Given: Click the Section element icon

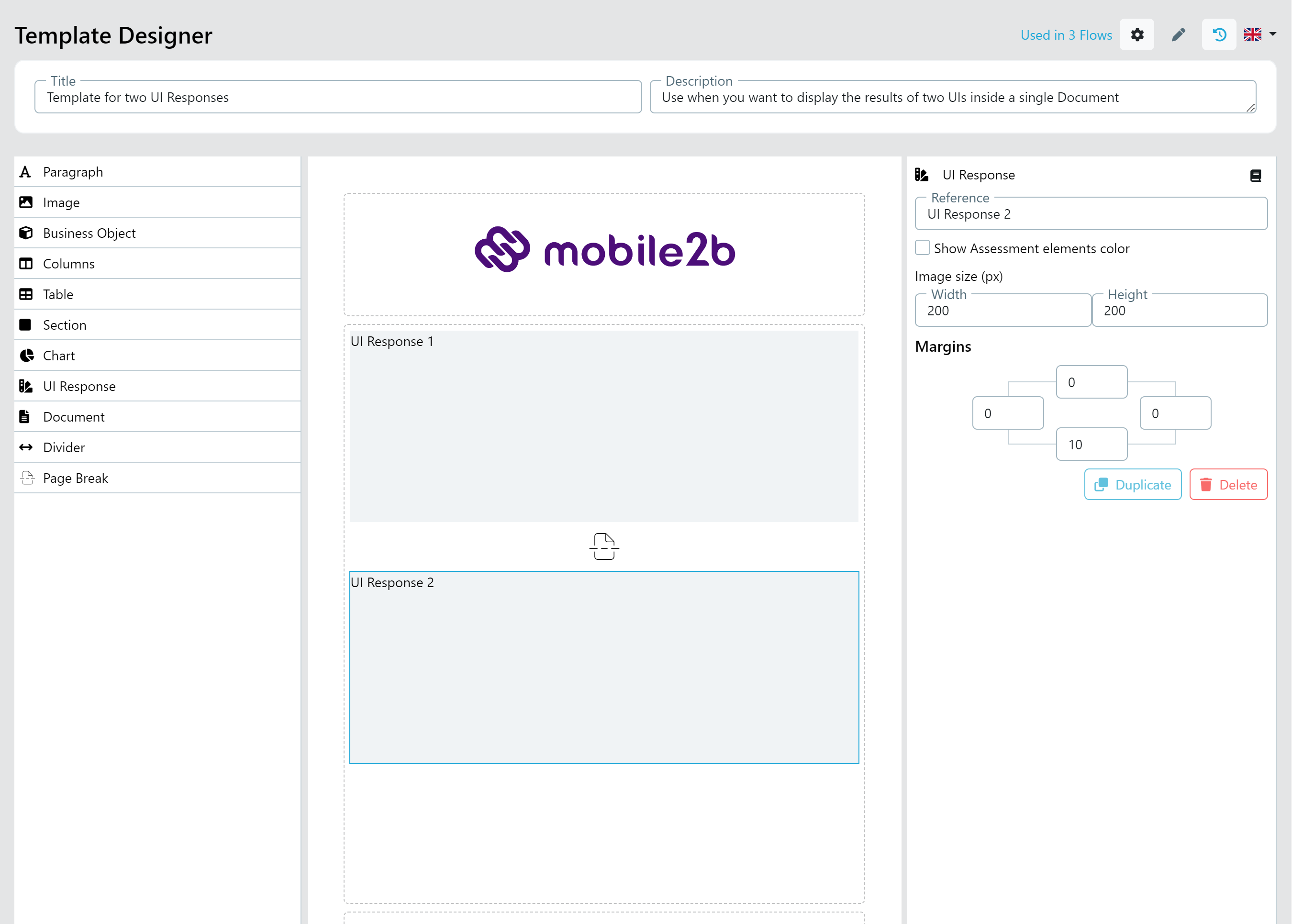Looking at the screenshot, I should 25,325.
